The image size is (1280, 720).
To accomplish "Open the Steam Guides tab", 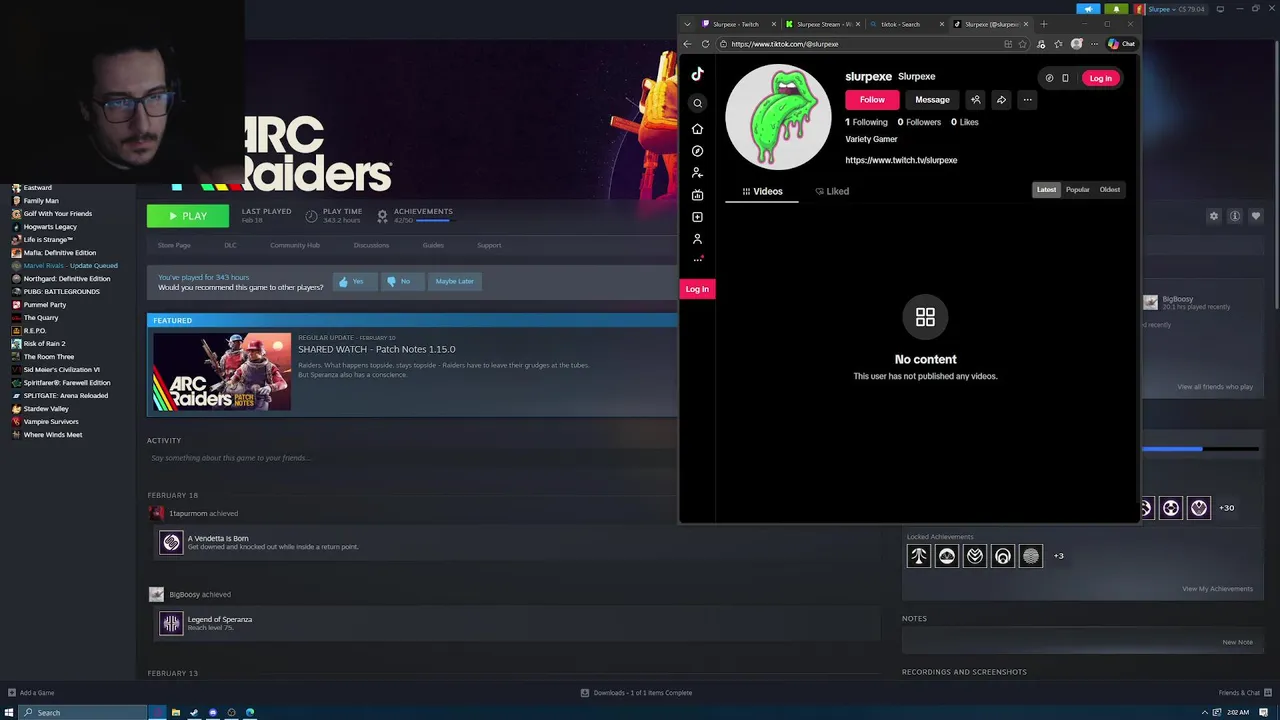I will pos(433,245).
